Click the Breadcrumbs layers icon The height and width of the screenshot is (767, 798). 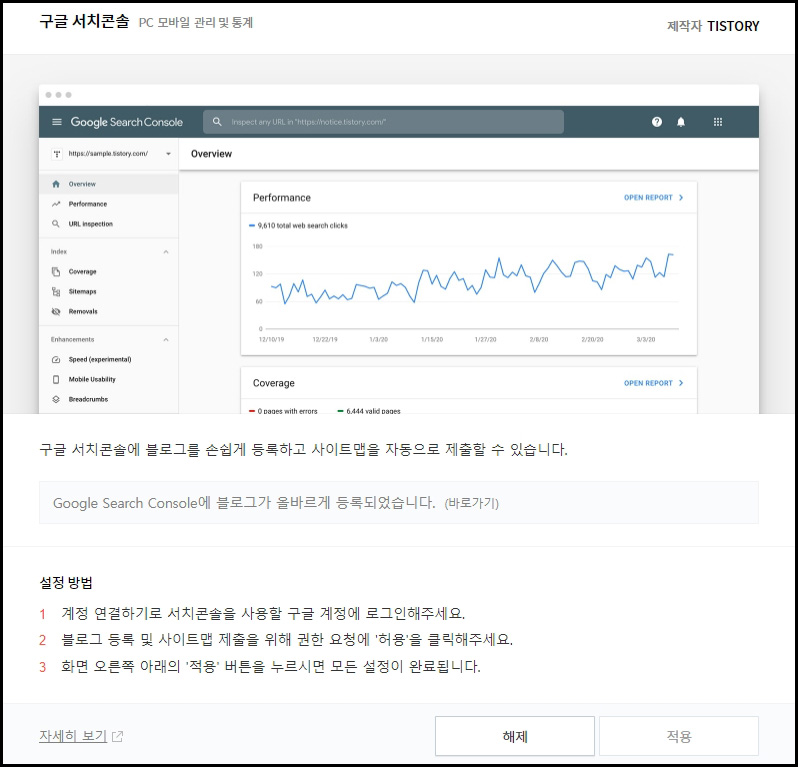(x=56, y=399)
